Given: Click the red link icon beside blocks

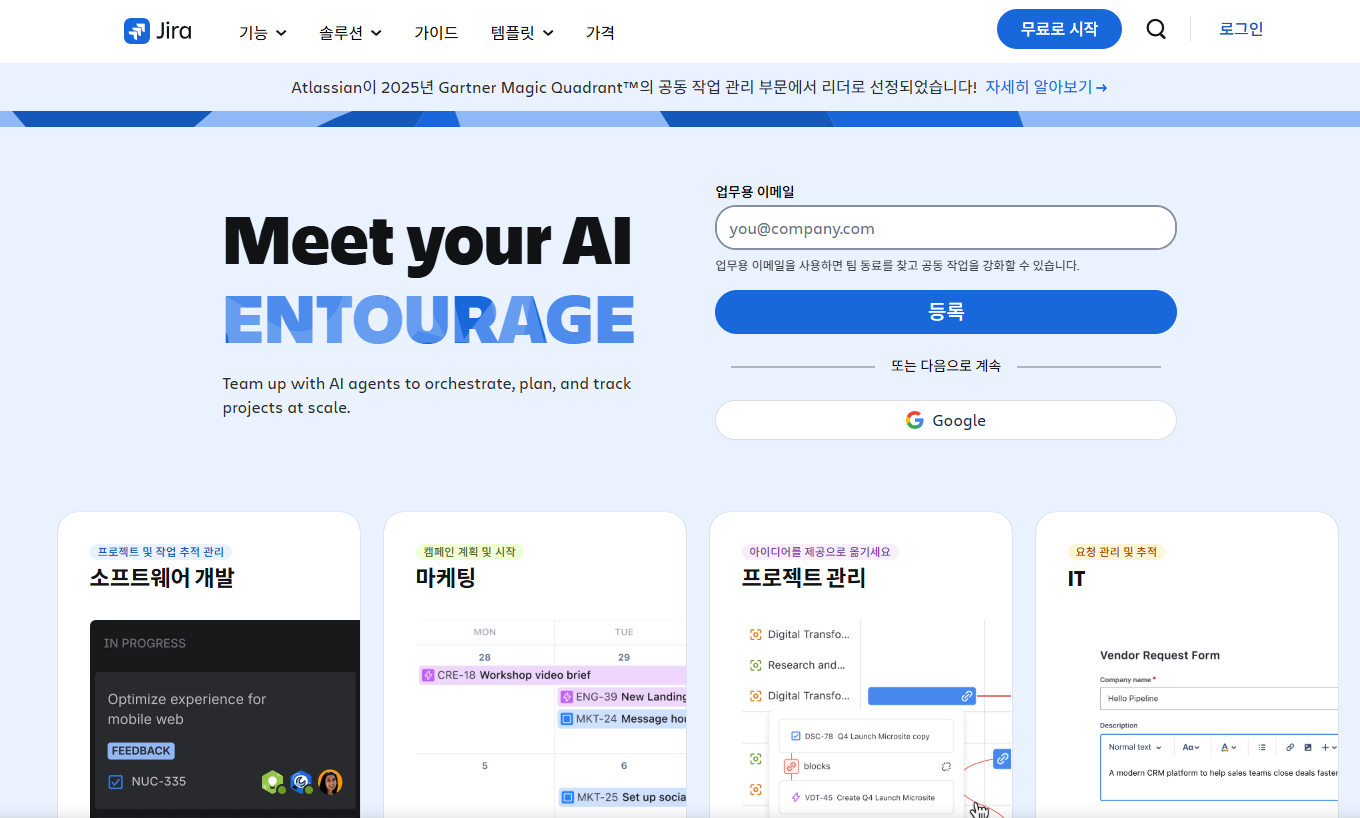Looking at the screenshot, I should tap(791, 766).
